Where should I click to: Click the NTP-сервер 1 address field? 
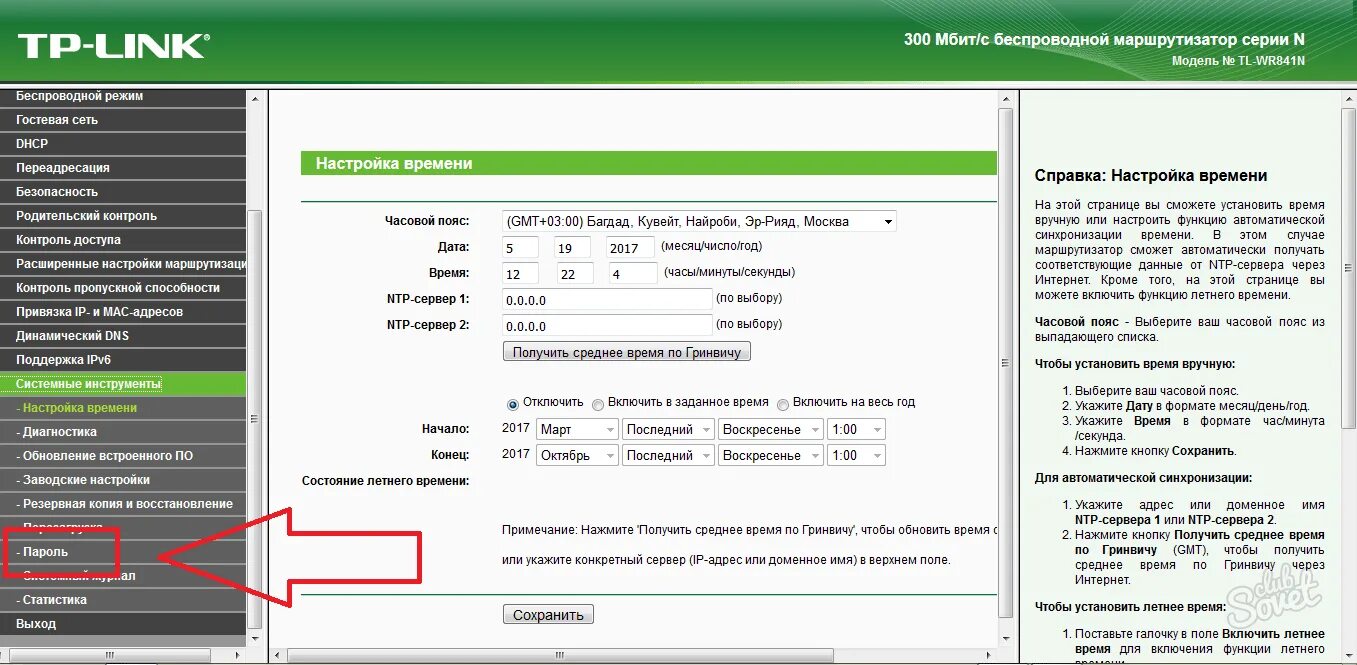[x=607, y=299]
